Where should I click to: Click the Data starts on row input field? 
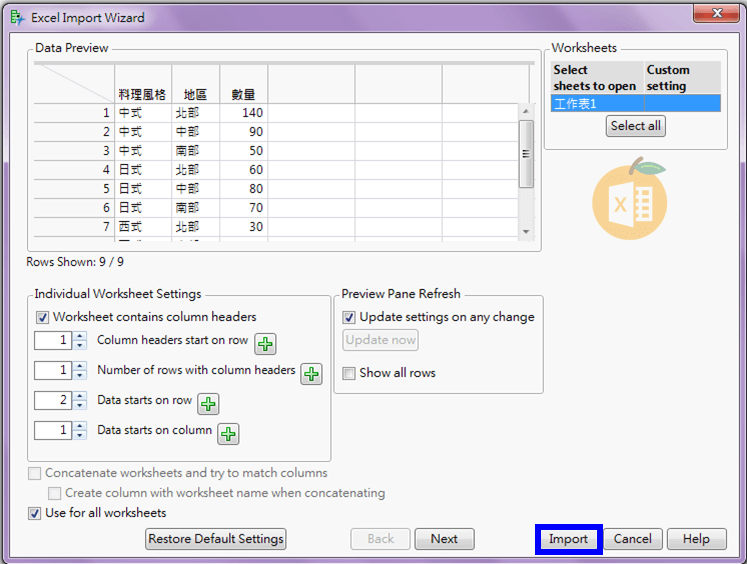click(53, 401)
